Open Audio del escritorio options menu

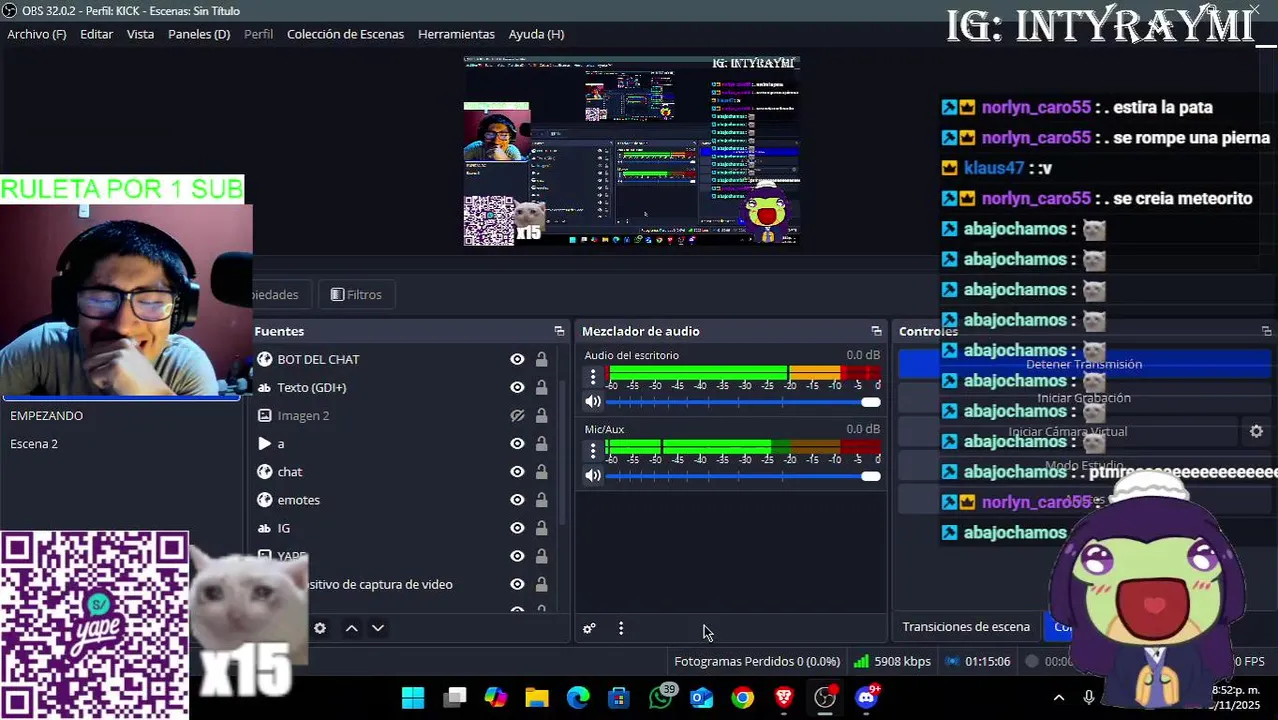[x=593, y=376]
